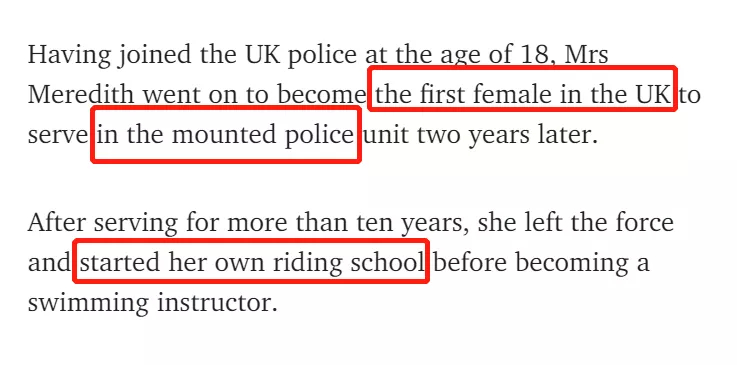Click the words "swimming instructor"

152,303
